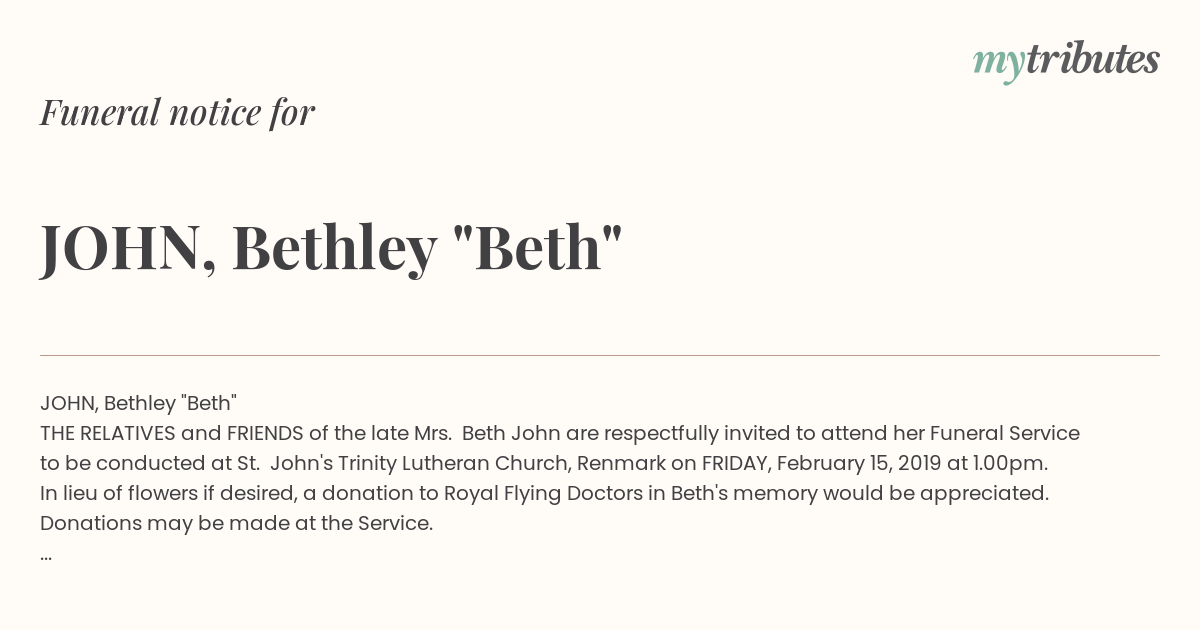The image size is (1200, 630).
Task: Click the horizontal divider line below title
Action: (600, 355)
